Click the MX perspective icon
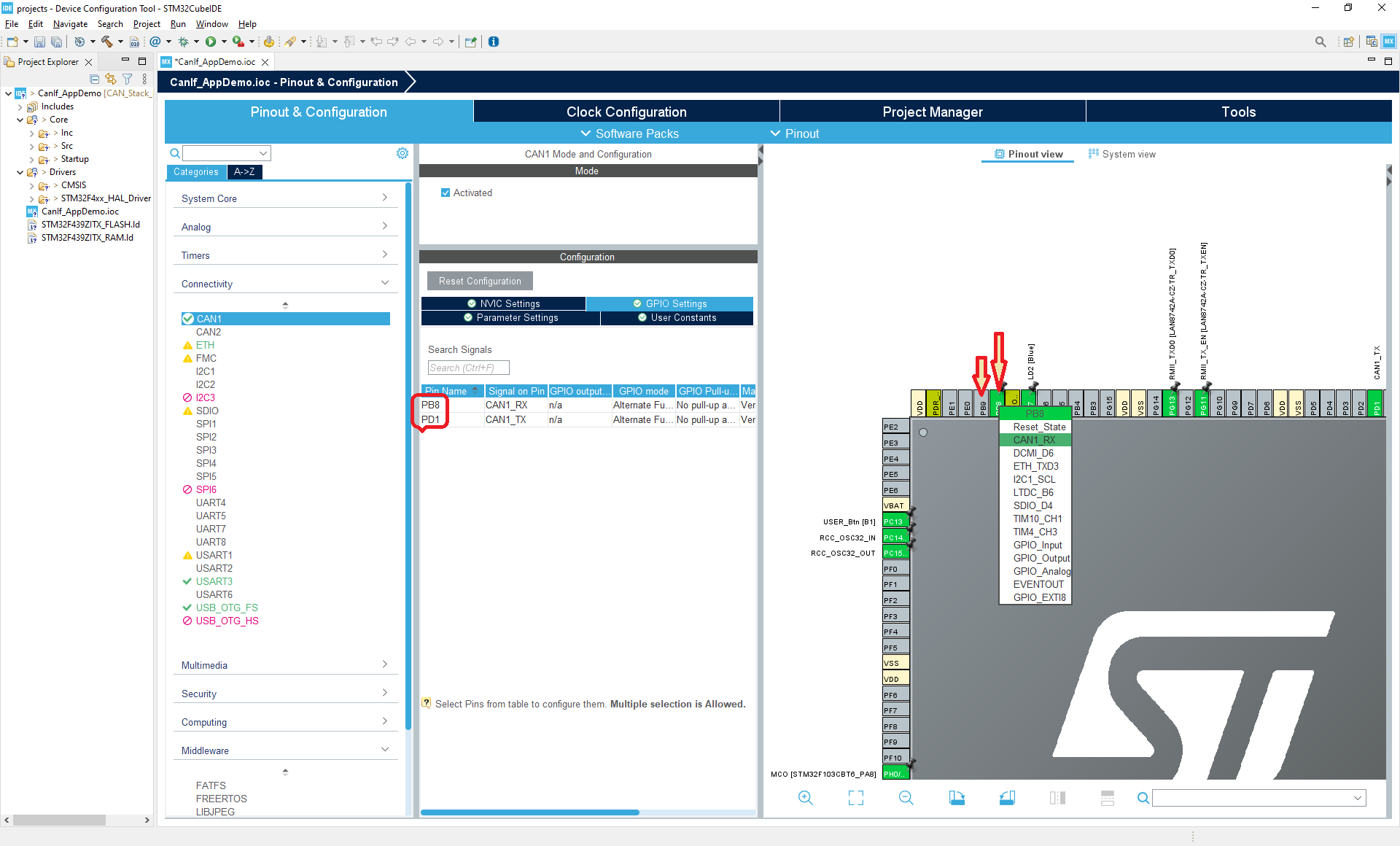 1389,42
